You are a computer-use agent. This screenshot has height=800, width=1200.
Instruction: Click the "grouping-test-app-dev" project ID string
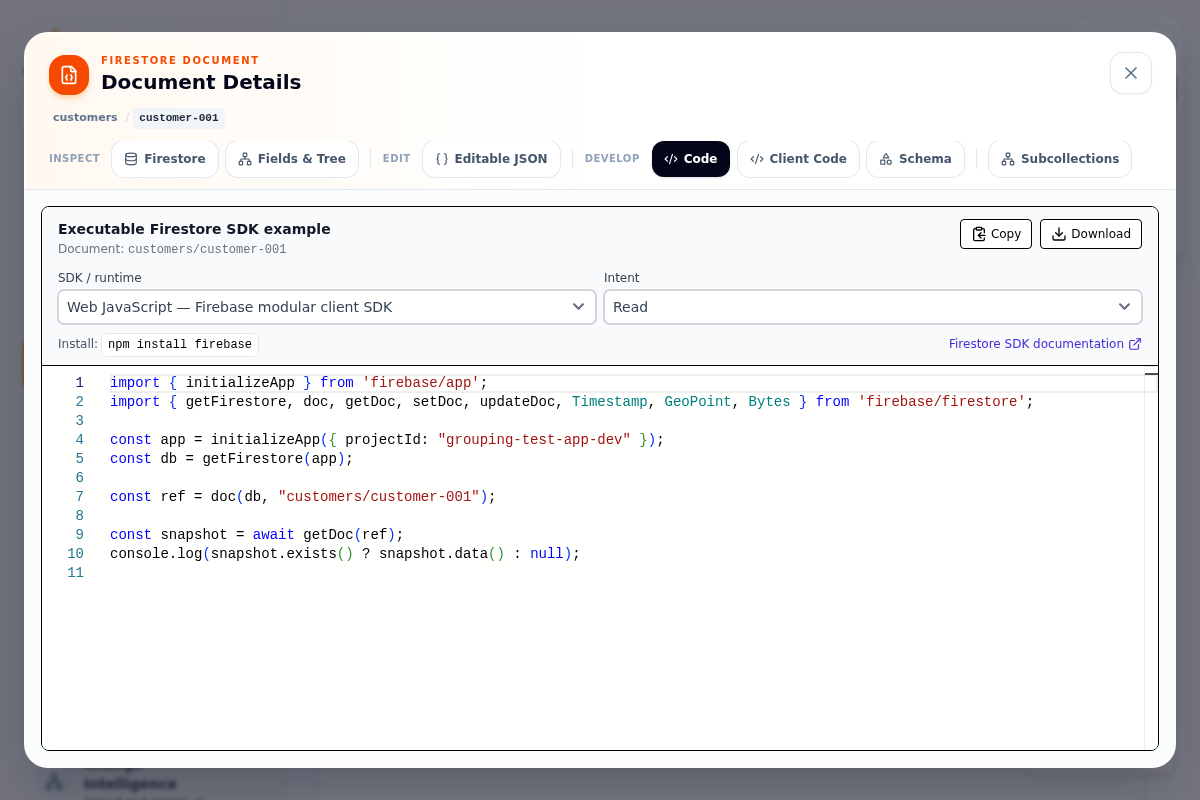pos(534,440)
